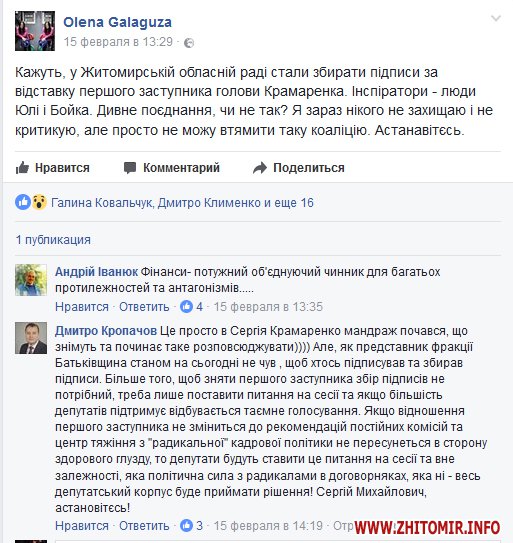
Task: Open the Olena Galaguza profile link
Action: pos(117,22)
